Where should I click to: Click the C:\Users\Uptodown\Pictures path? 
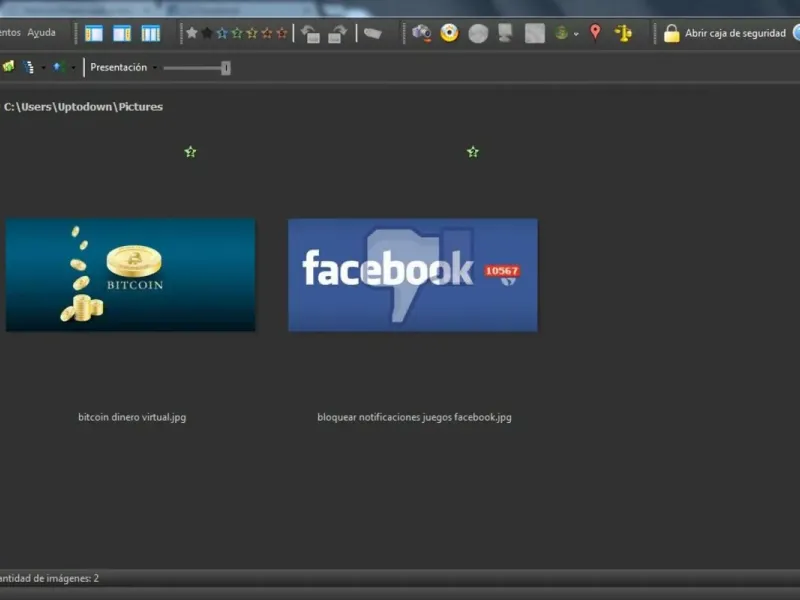tap(83, 107)
